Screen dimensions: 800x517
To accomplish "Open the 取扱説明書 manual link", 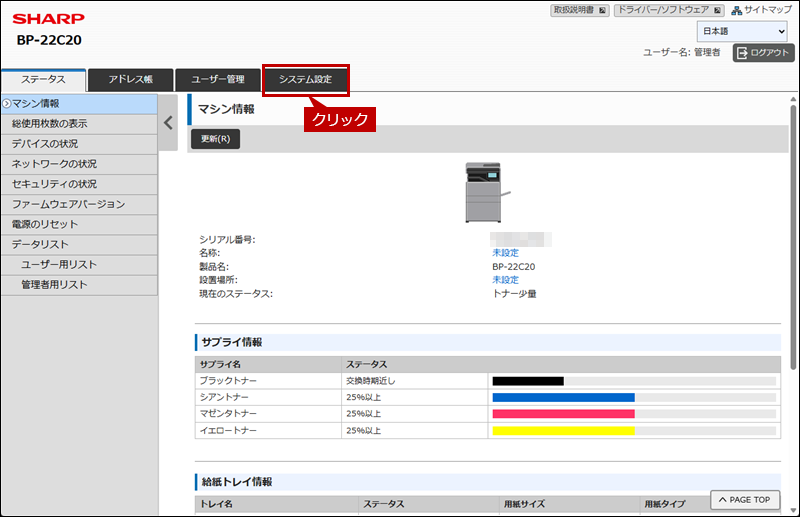I will click(580, 10).
